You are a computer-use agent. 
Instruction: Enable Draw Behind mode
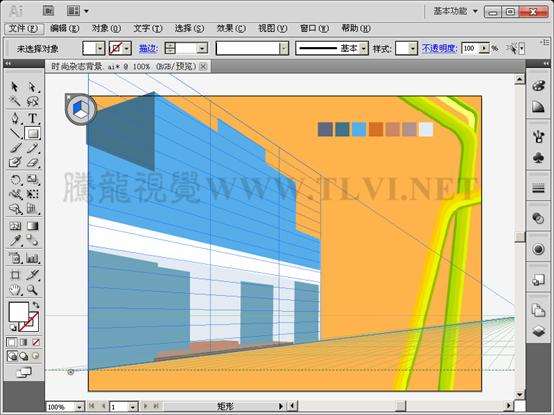tap(24, 356)
